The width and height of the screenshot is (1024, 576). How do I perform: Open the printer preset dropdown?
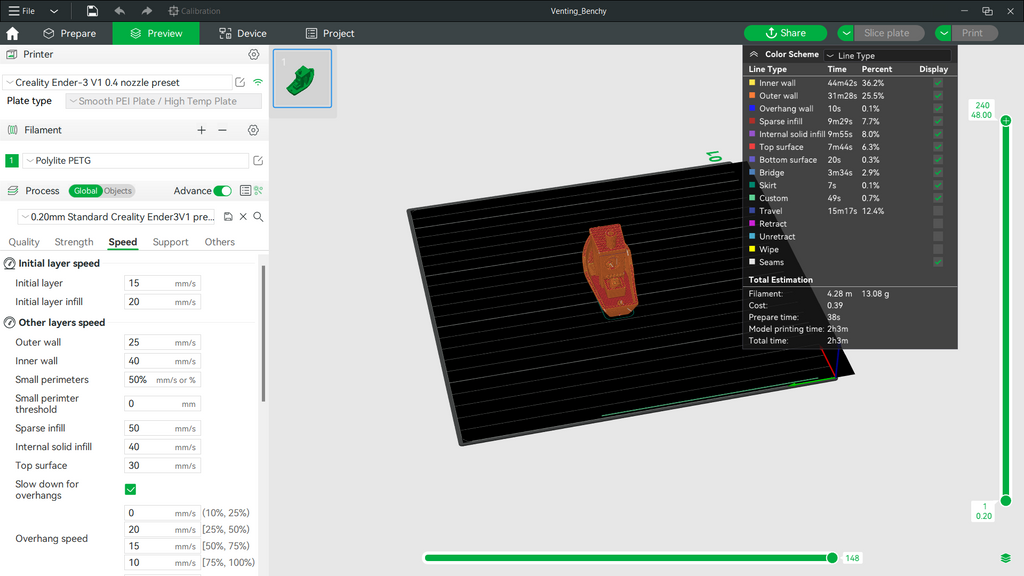pos(118,82)
